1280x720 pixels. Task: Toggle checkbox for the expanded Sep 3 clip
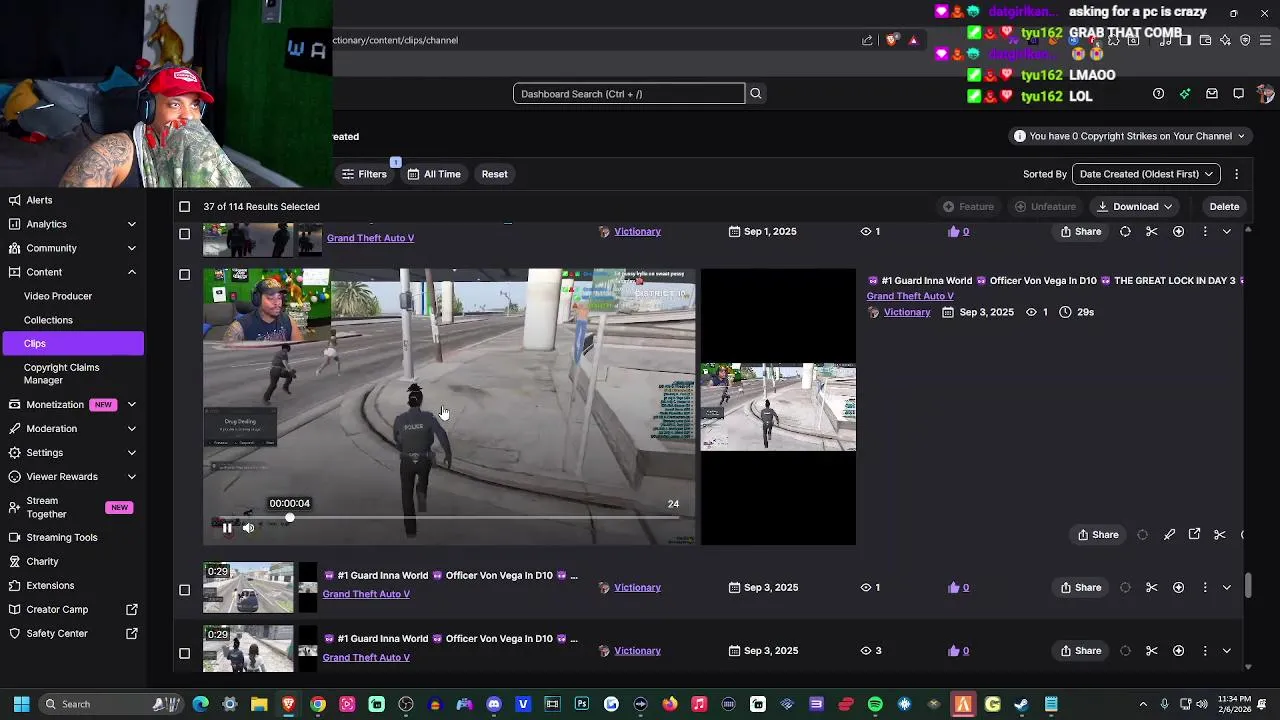pyautogui.click(x=184, y=275)
